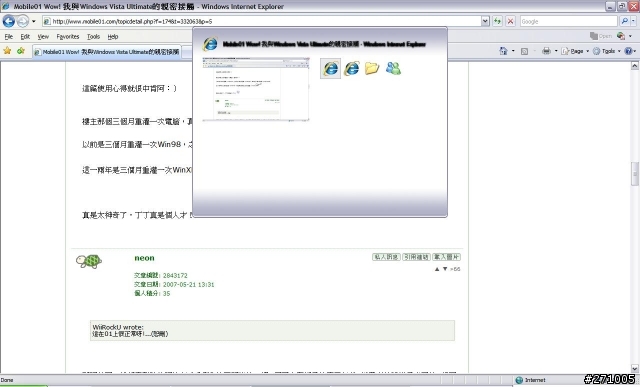Click the search magnifier icon
Viewport: 640px width, 387px height.
624,21
